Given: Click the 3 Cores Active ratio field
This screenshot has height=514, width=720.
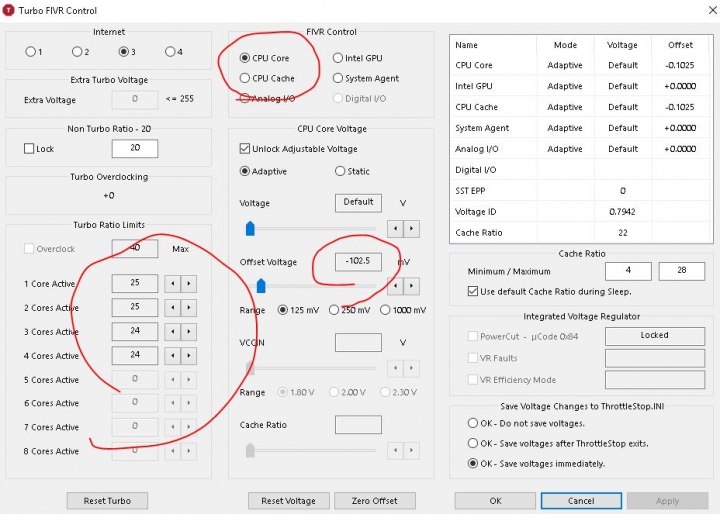Looking at the screenshot, I should click(135, 331).
